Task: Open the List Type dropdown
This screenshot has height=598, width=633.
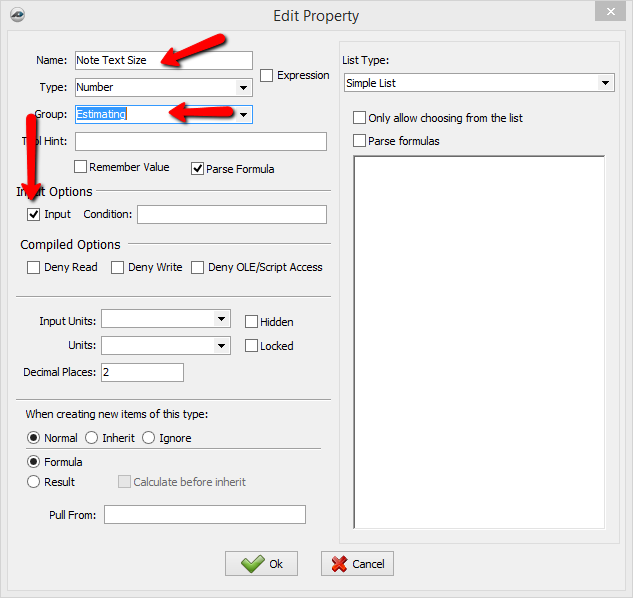Action: (605, 83)
